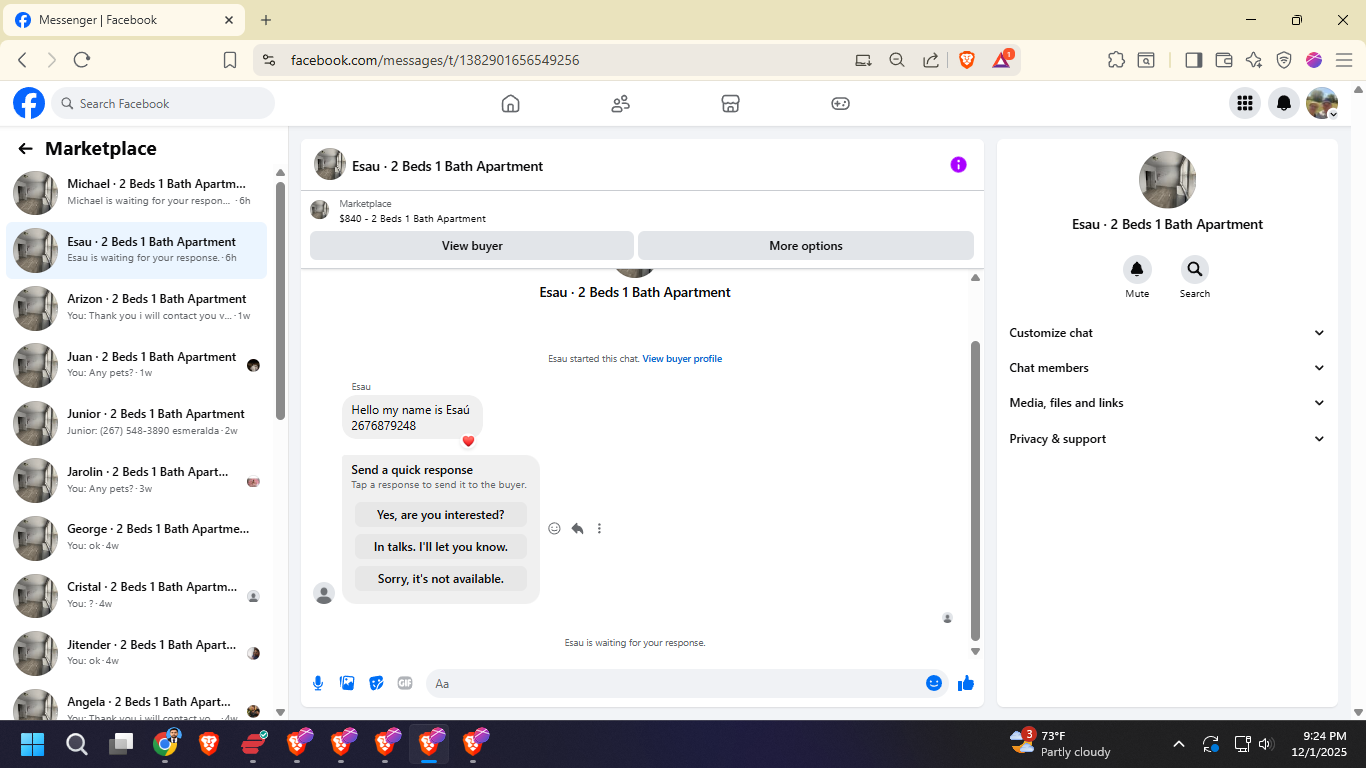Reply to the quick response message
Screen dimensions: 1366x768
tap(577, 528)
